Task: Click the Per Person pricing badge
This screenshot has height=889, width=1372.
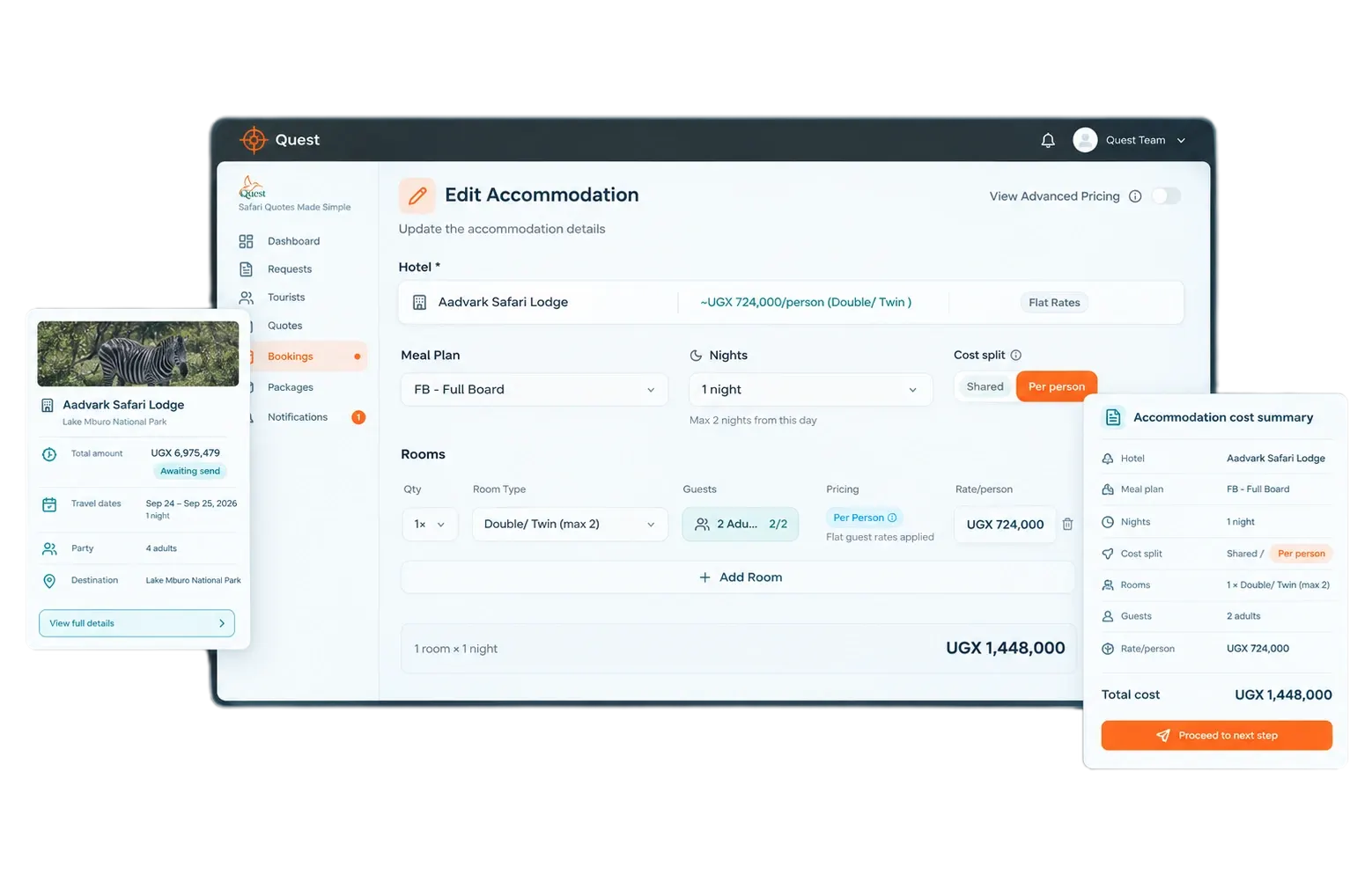Action: 865,518
